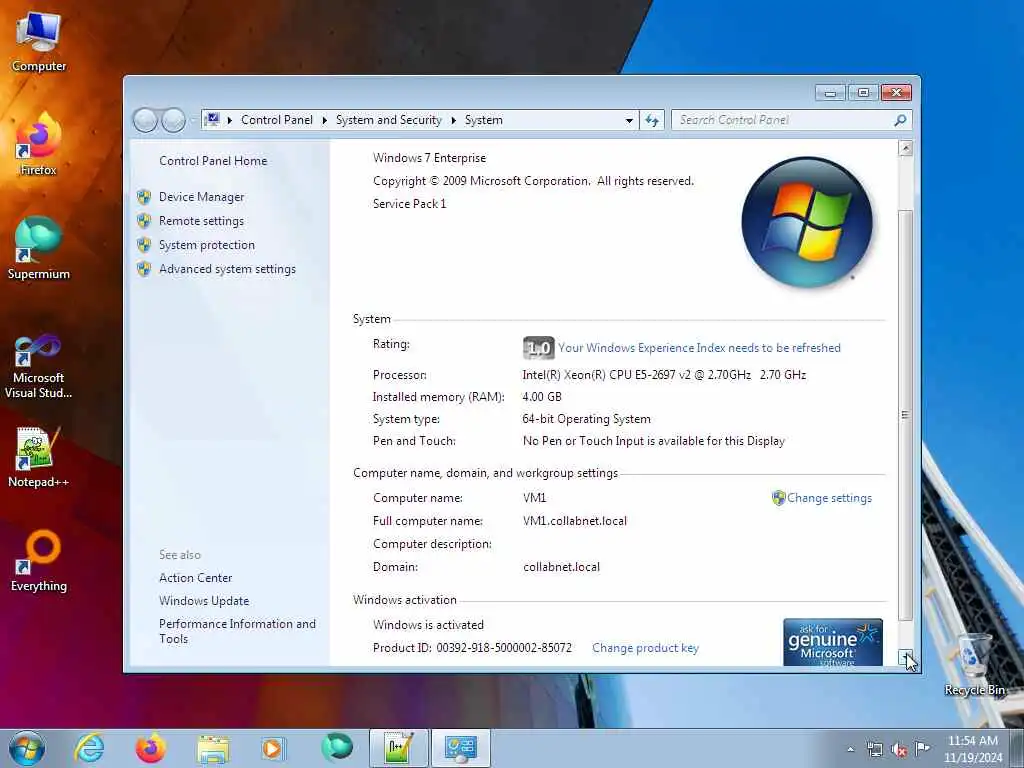Launch Internet Explorer from the taskbar
The width and height of the screenshot is (1024, 768).
[89, 748]
